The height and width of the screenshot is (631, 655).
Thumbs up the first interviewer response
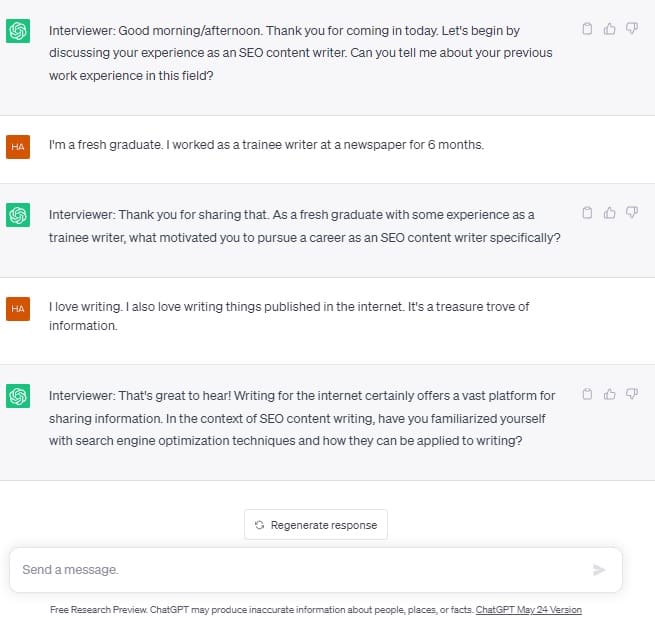click(609, 28)
